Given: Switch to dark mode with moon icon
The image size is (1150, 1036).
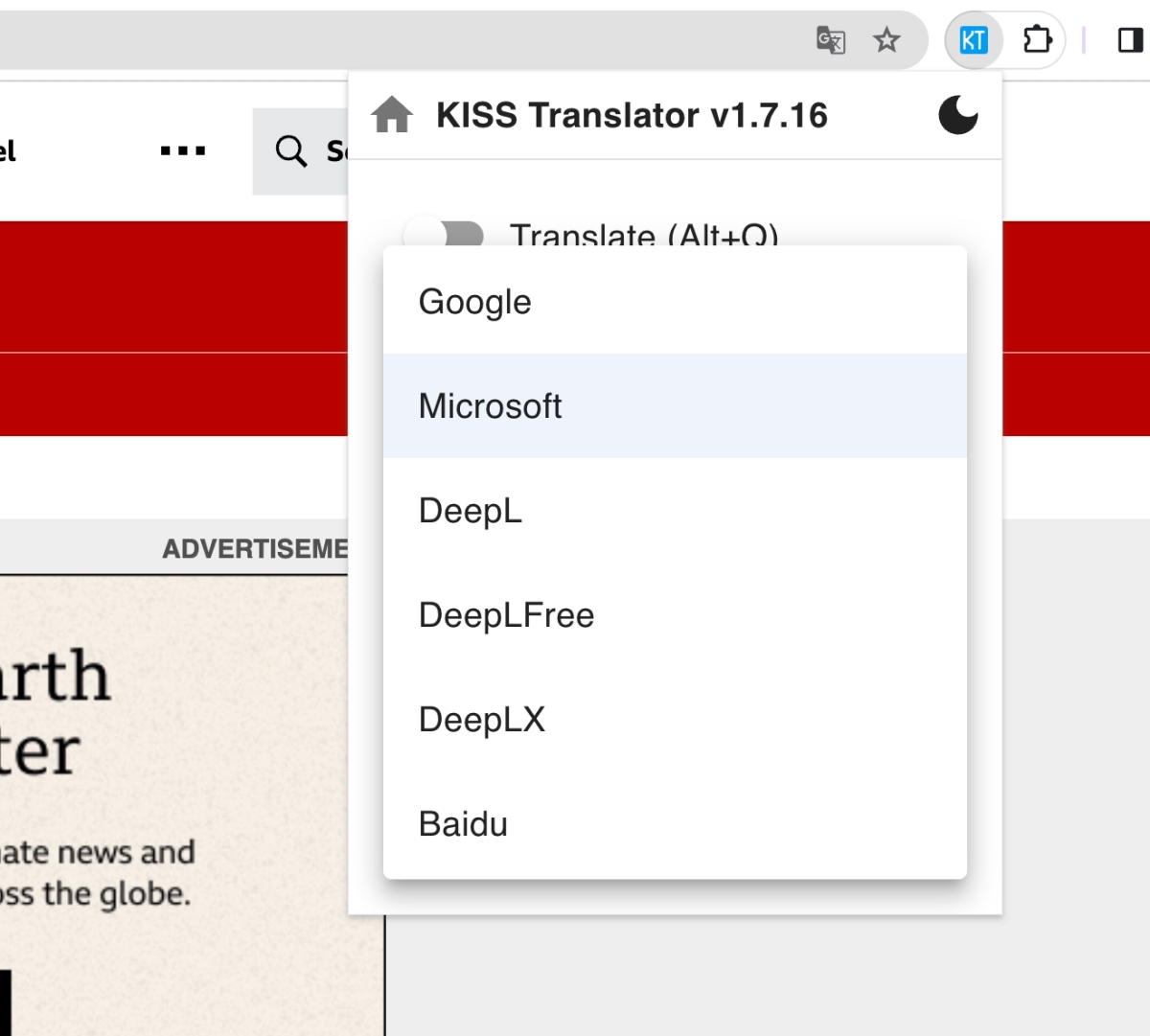Looking at the screenshot, I should coord(957,115).
